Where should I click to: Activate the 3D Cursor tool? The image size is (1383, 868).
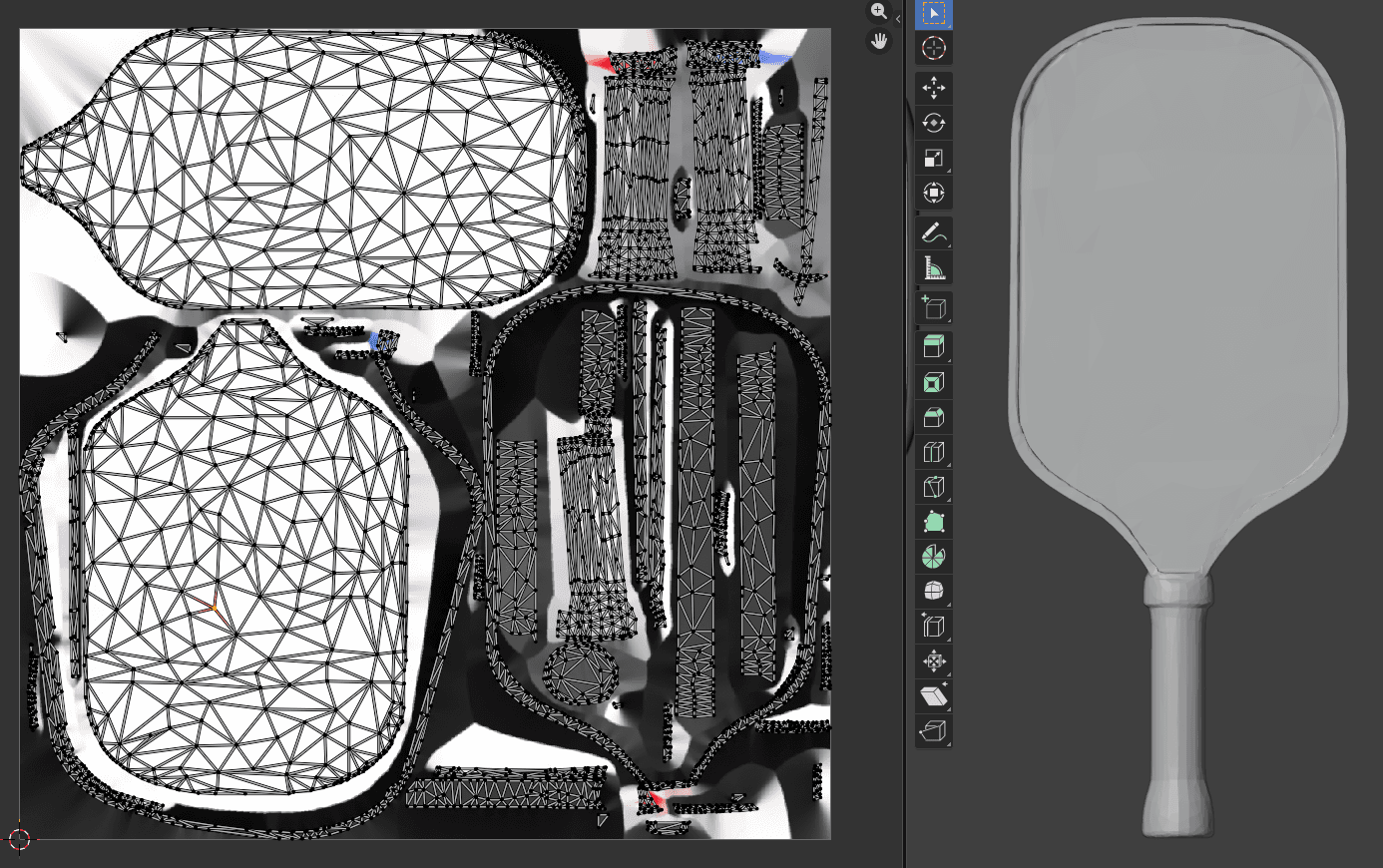click(934, 48)
